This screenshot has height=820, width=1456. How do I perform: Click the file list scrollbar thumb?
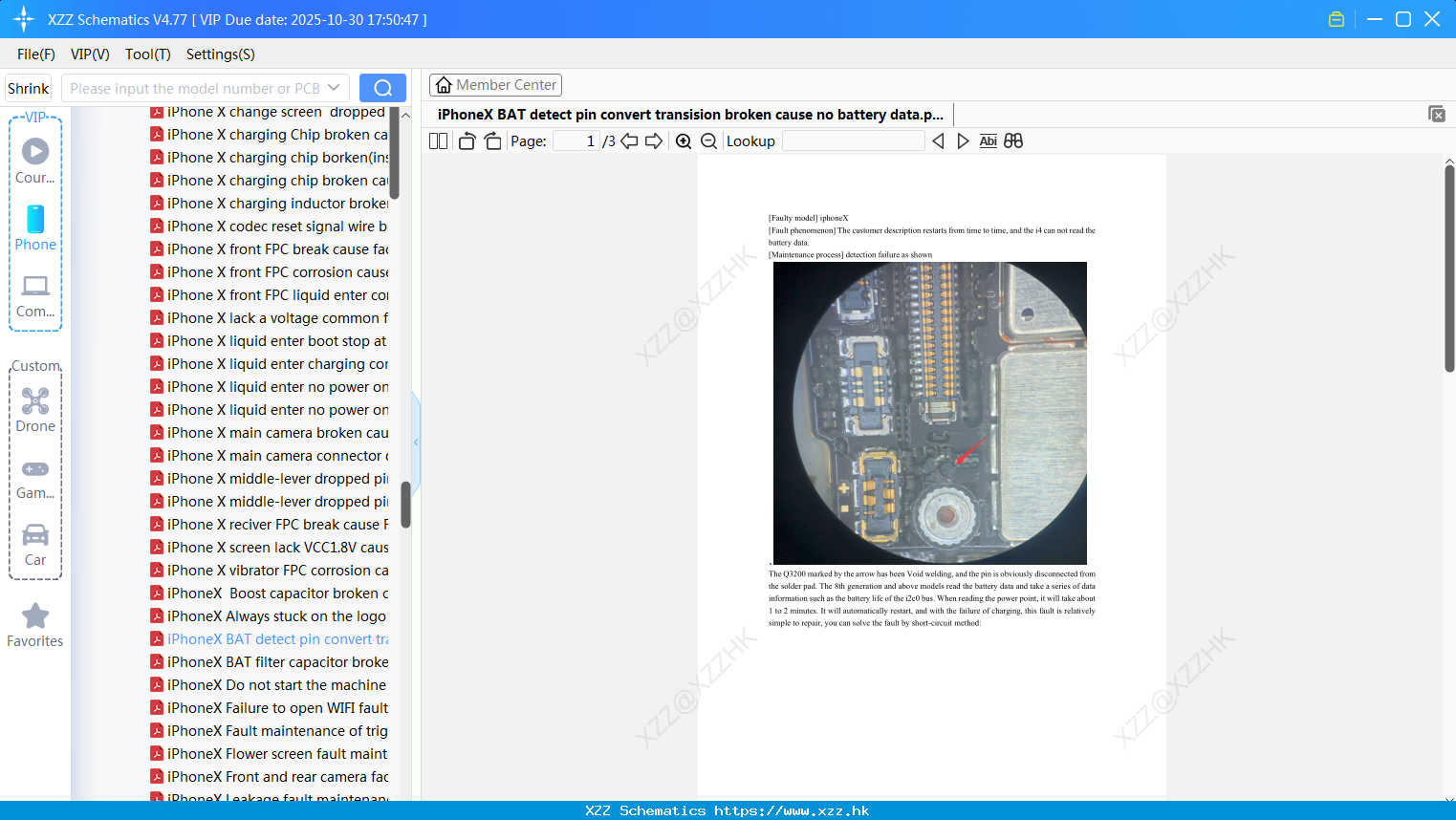coord(406,504)
